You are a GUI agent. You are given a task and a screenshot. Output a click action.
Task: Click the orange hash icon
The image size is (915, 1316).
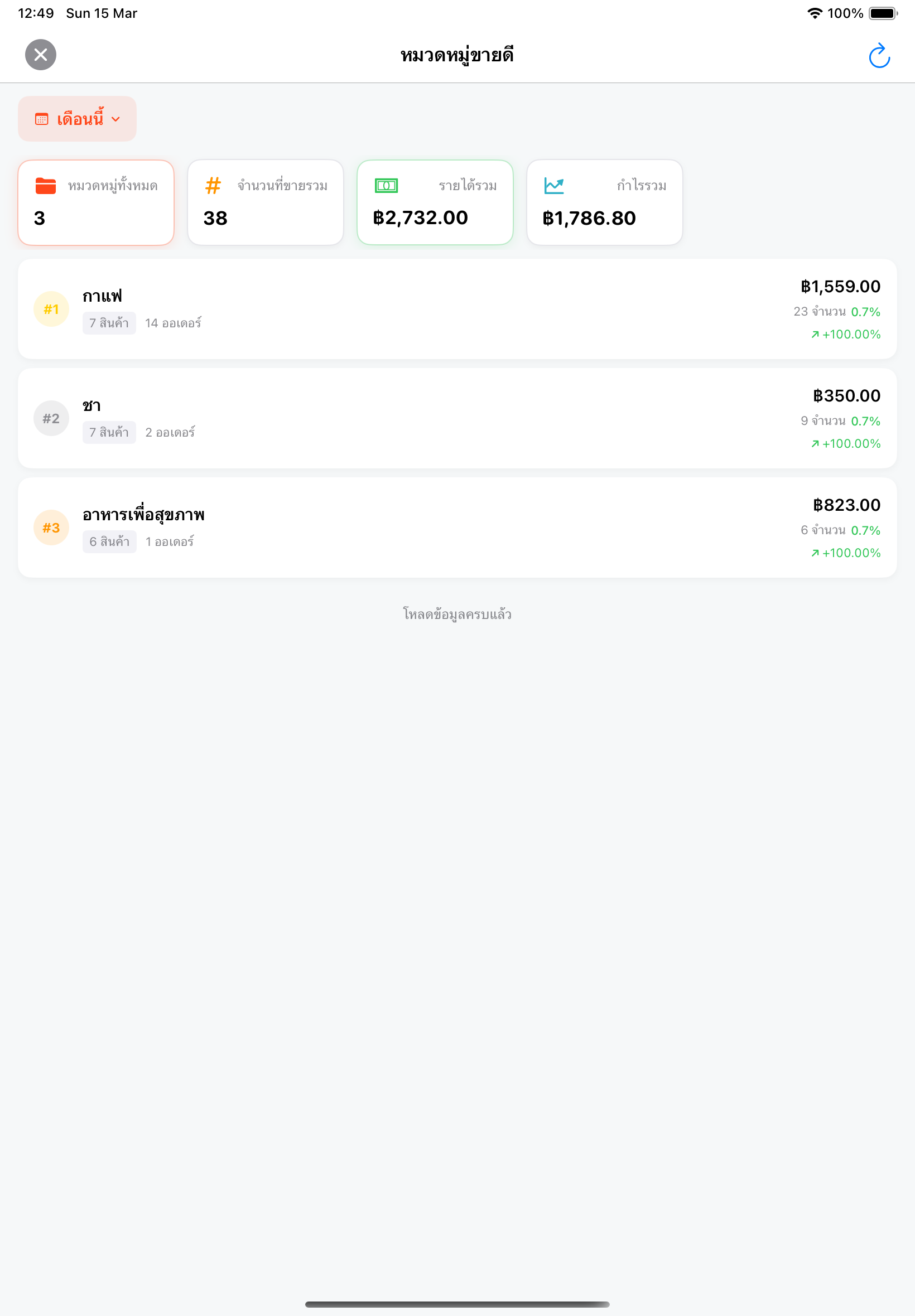(213, 186)
